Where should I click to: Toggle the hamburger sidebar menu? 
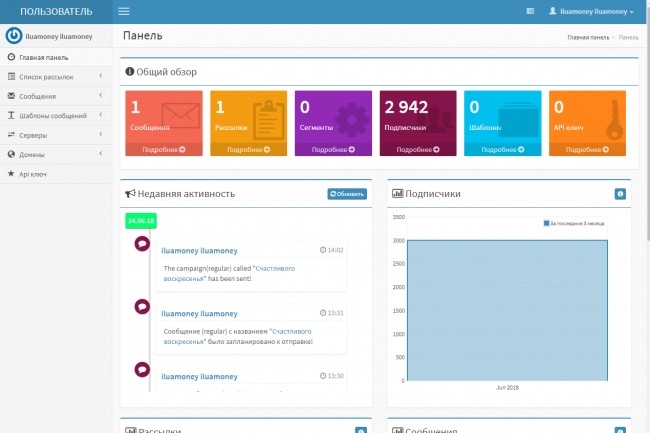pyautogui.click(x=124, y=11)
